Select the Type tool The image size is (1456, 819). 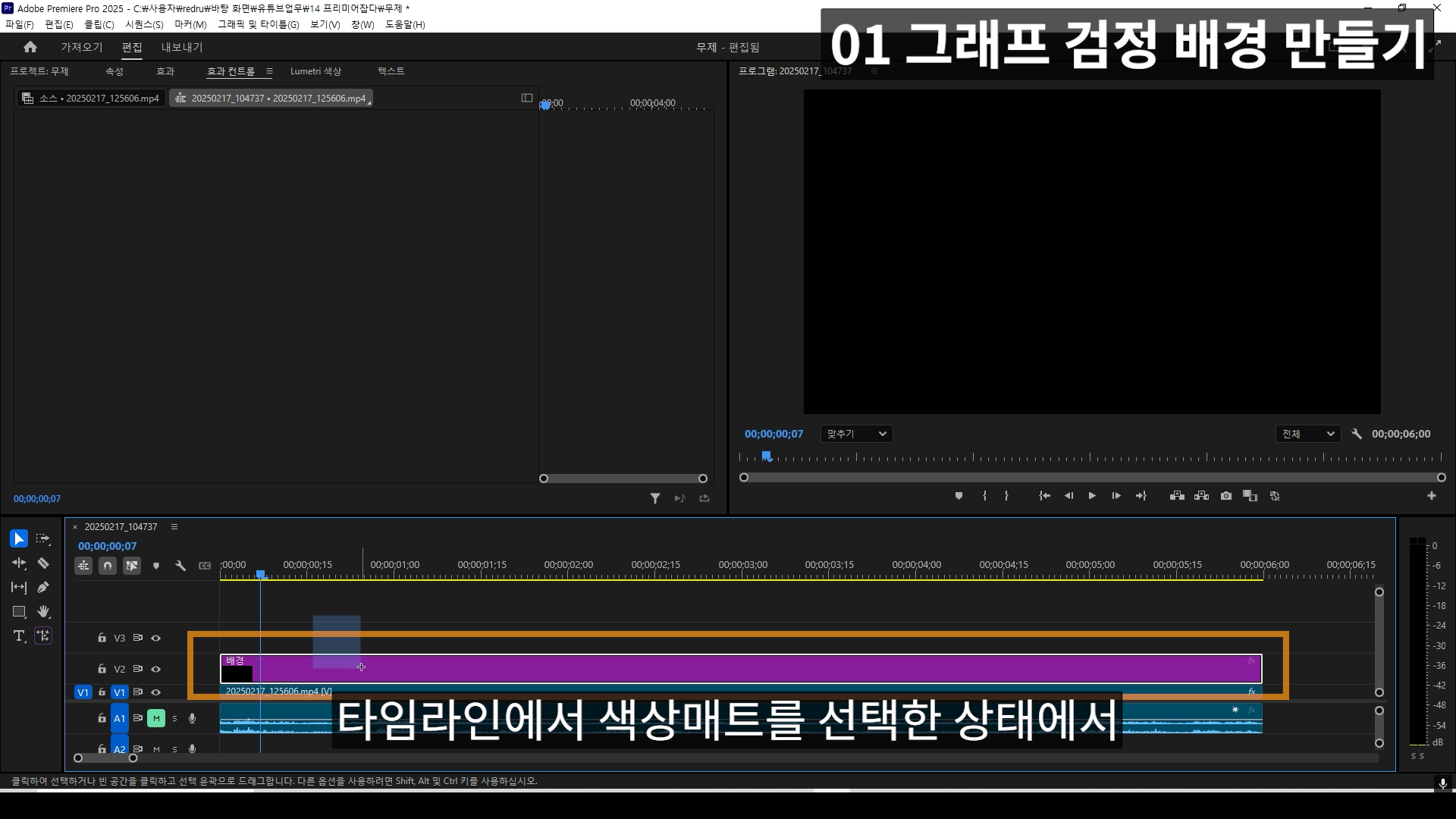point(19,635)
